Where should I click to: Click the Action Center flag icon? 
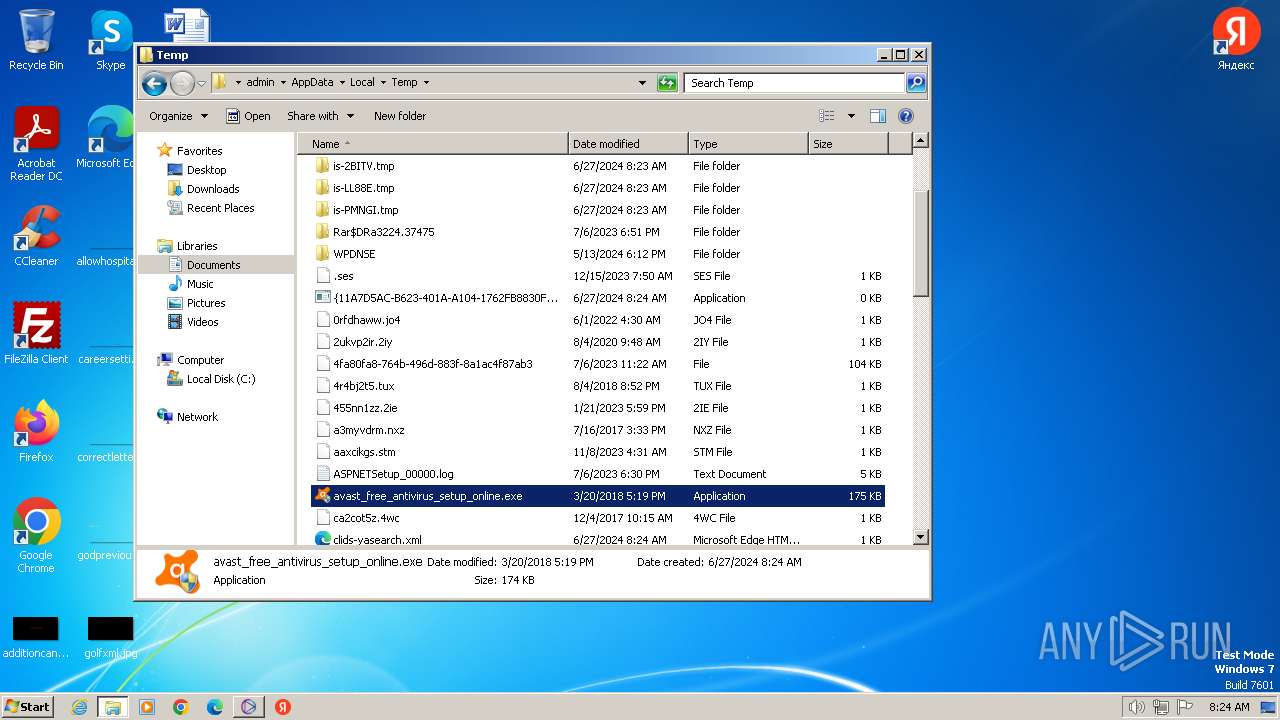tap(1186, 707)
